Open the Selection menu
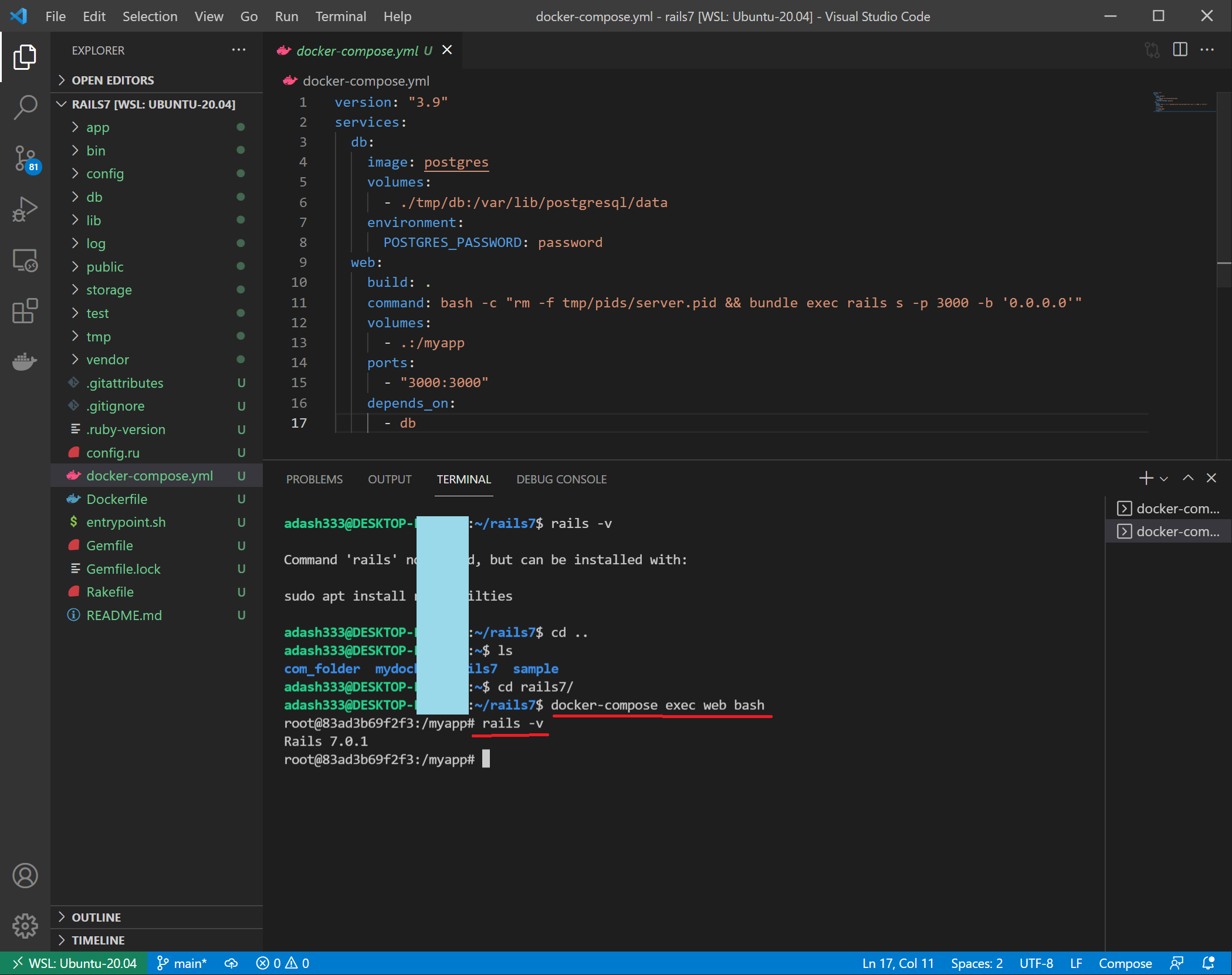Viewport: 1232px width, 975px height. [x=150, y=16]
